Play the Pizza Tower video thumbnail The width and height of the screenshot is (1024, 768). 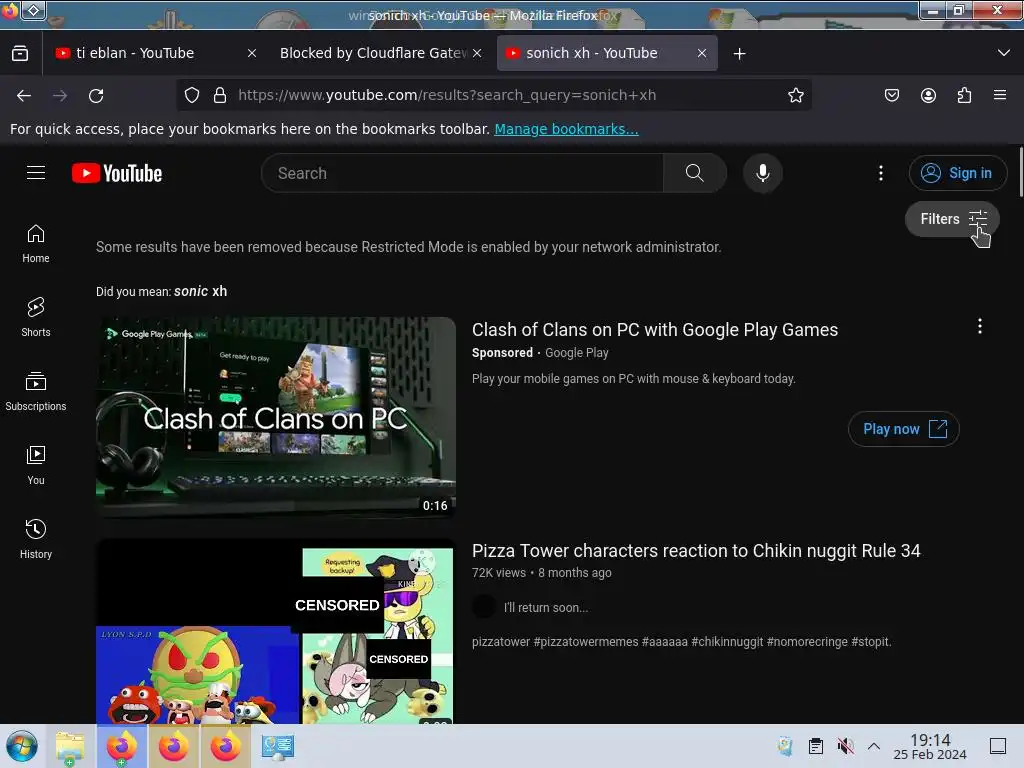pyautogui.click(x=276, y=632)
